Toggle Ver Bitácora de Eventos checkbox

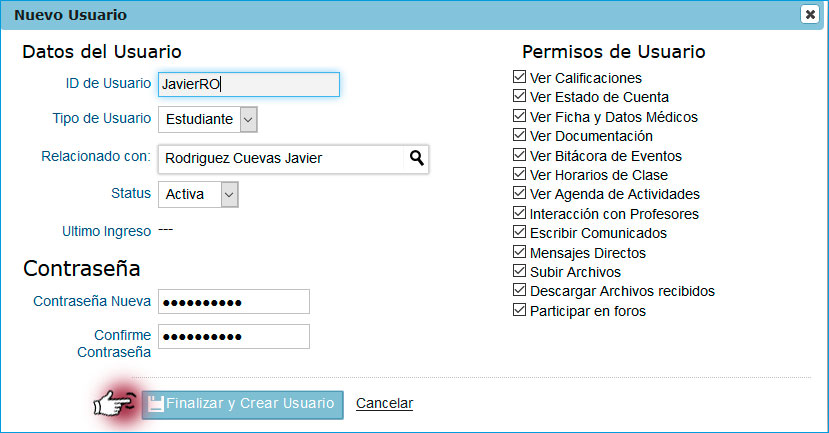pyautogui.click(x=519, y=155)
